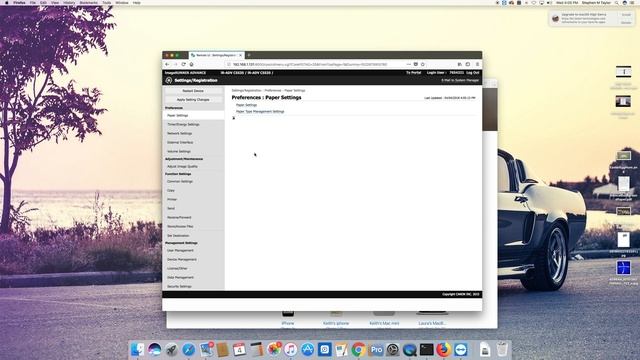Click Settings/Registration header icon

[169, 80]
